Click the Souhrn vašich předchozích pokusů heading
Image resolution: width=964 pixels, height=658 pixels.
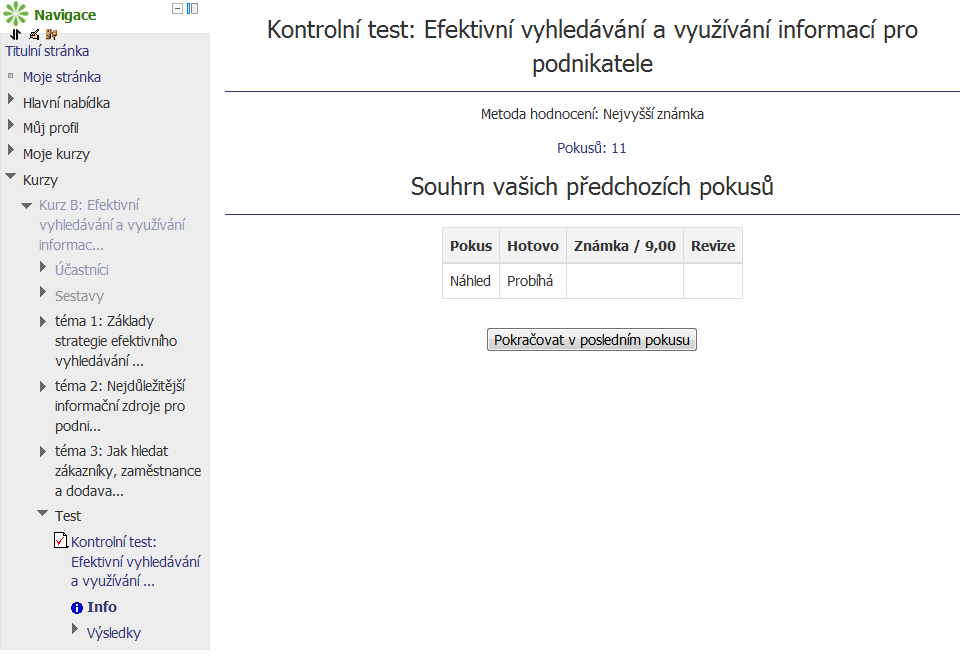(592, 186)
